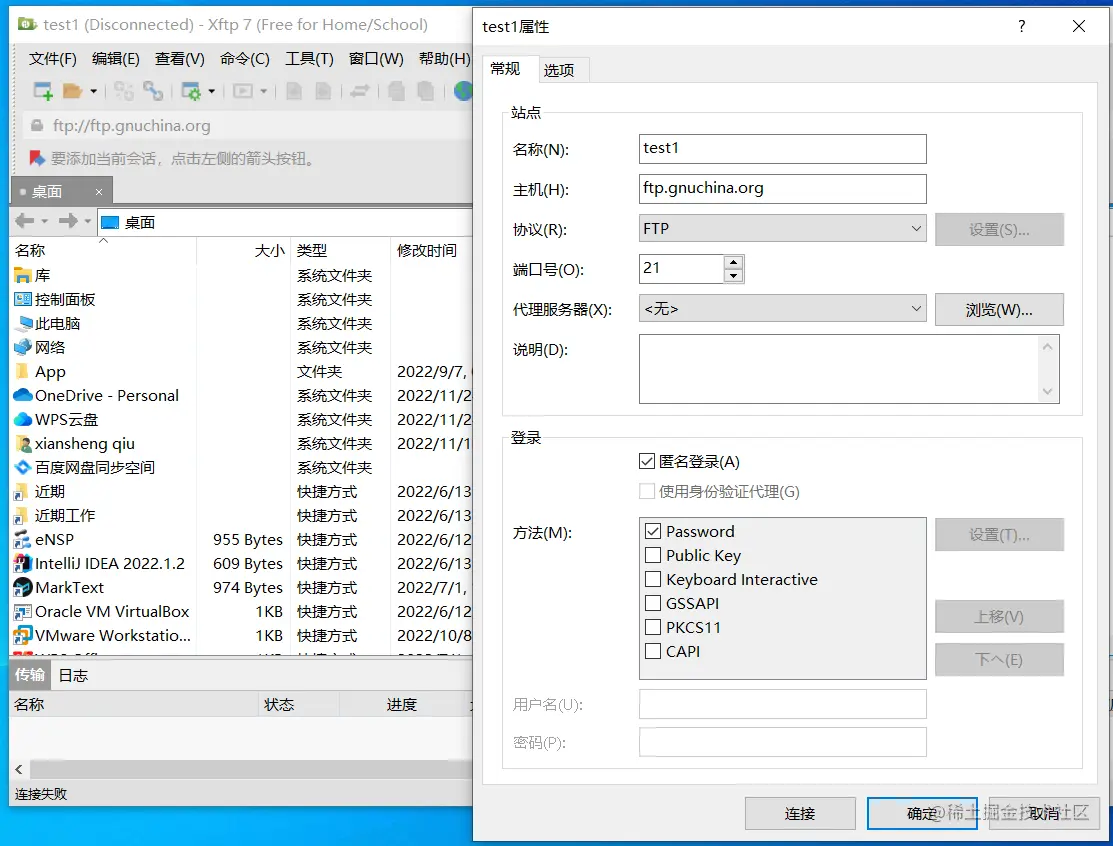This screenshot has width=1113, height=846.
Task: Click the 连接 button
Action: pos(799,813)
